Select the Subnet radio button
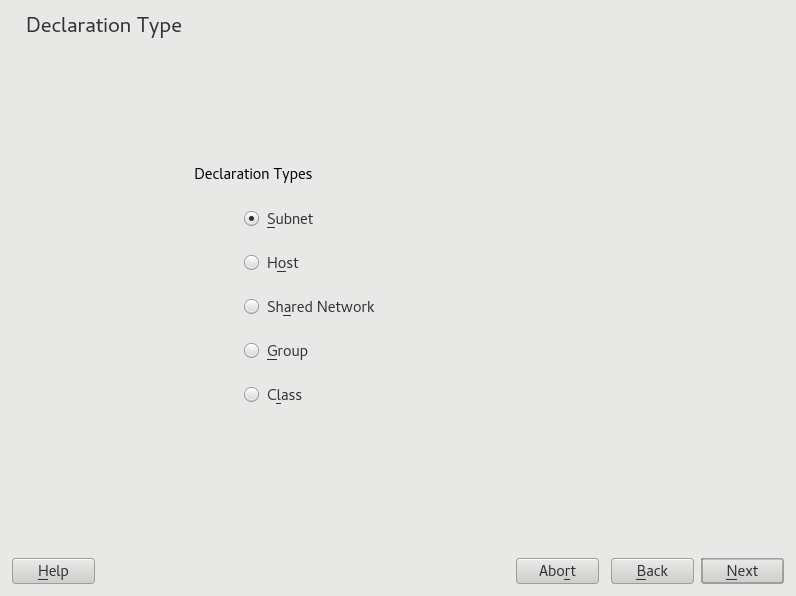The height and width of the screenshot is (596, 796). tap(252, 219)
